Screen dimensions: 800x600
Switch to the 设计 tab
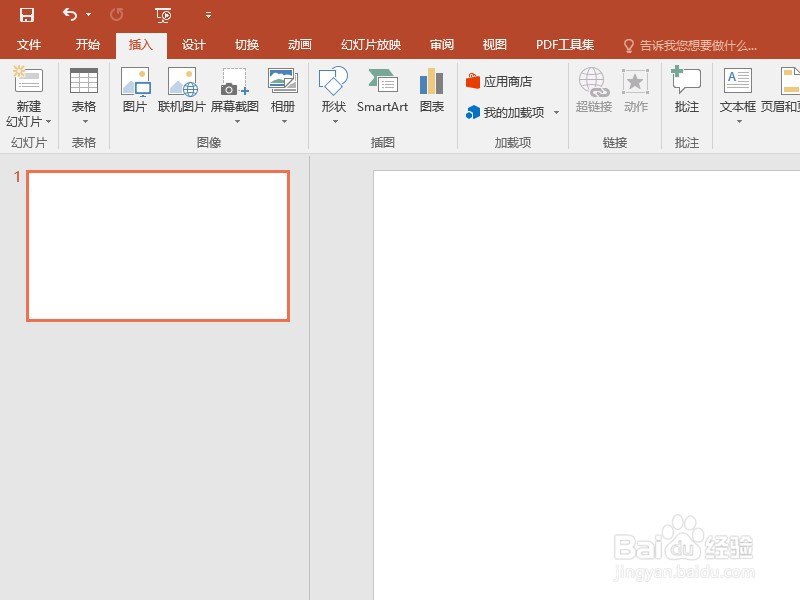point(194,45)
